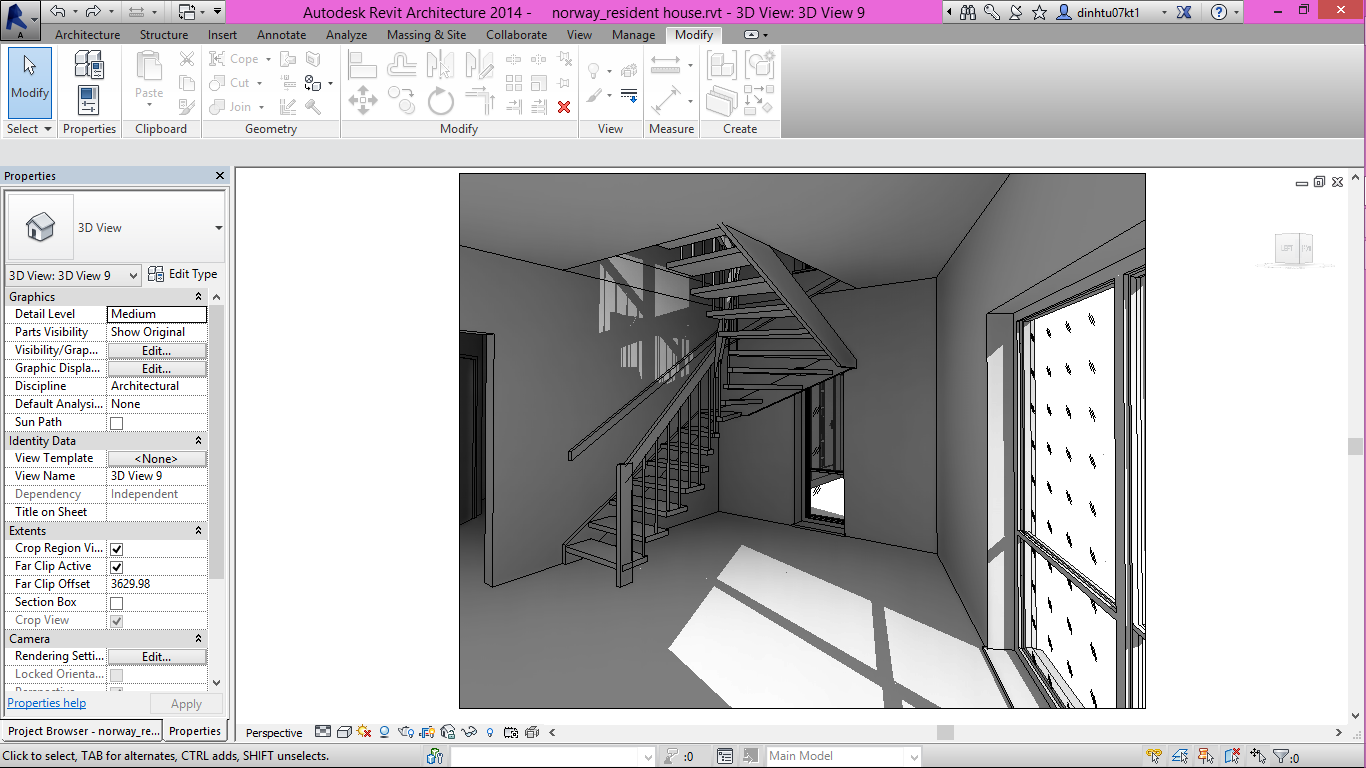Toggle the Locked Orientation checkbox
1366x768 pixels.
coord(116,675)
